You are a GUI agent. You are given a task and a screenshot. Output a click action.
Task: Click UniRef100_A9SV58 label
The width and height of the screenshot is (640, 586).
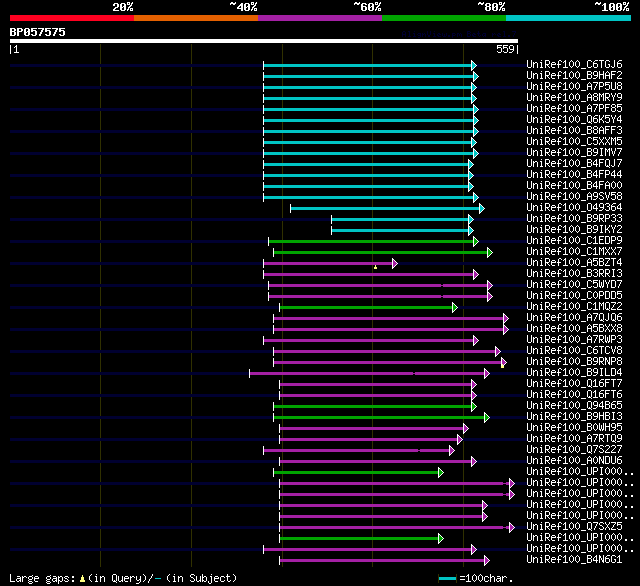pyautogui.click(x=574, y=197)
